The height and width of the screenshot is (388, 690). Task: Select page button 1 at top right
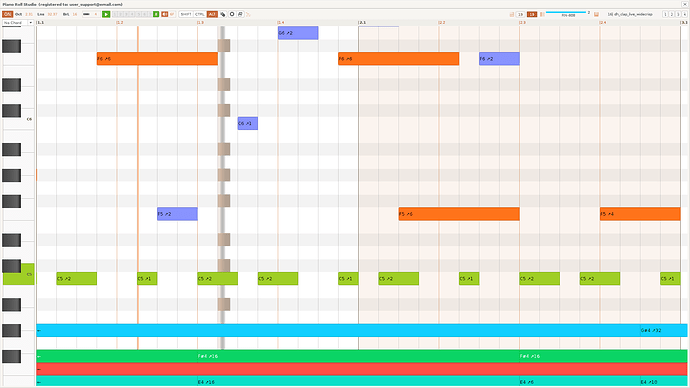665,15
